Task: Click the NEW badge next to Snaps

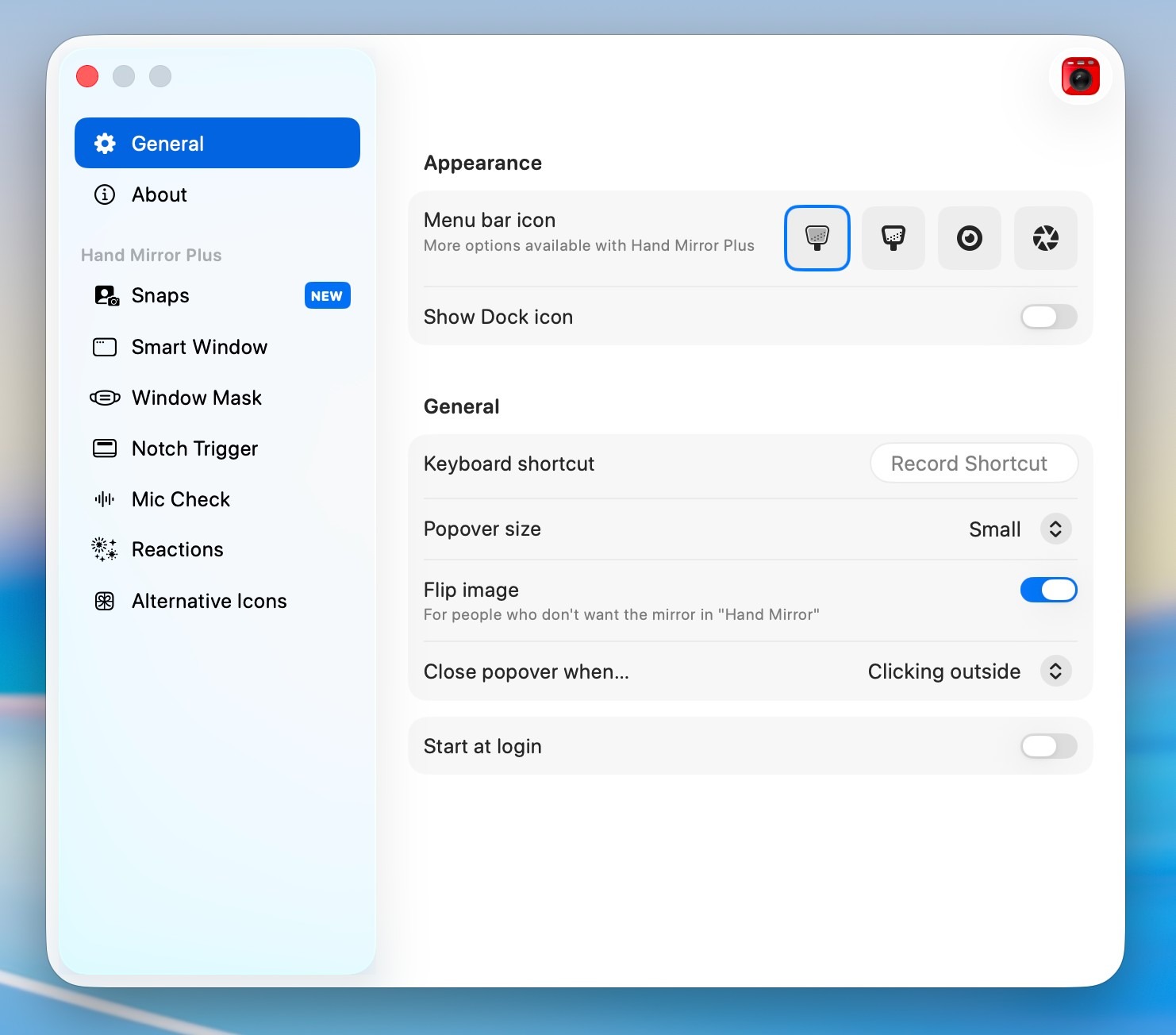Action: [x=327, y=296]
